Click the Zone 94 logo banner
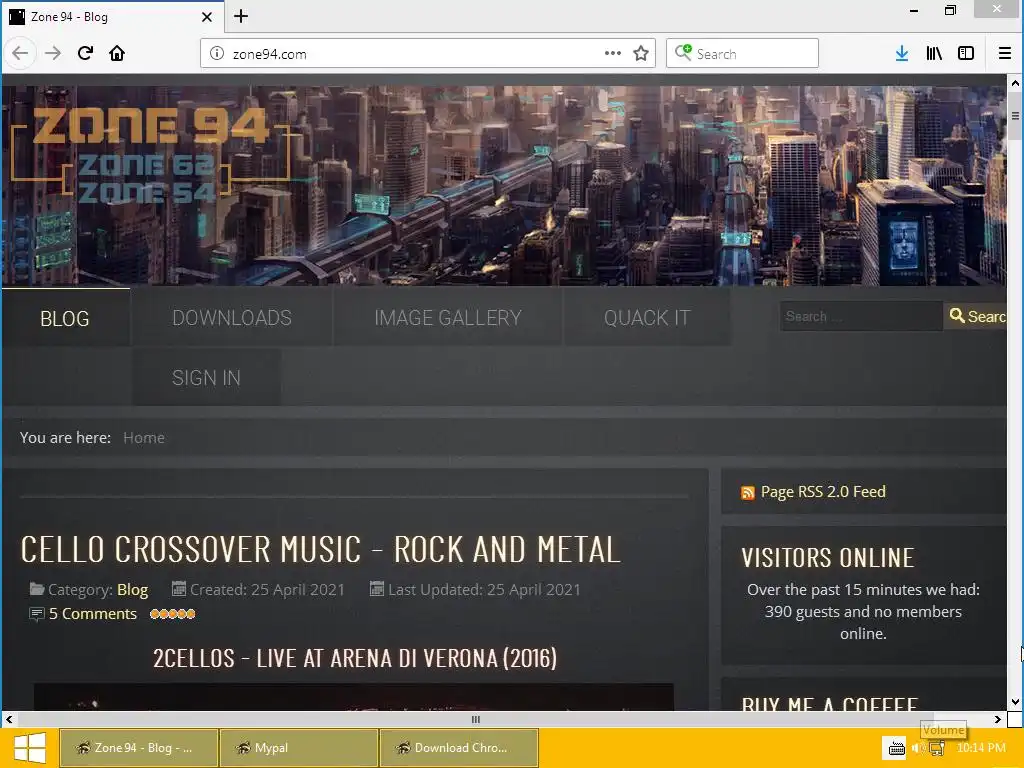1024x768 pixels. coord(150,155)
